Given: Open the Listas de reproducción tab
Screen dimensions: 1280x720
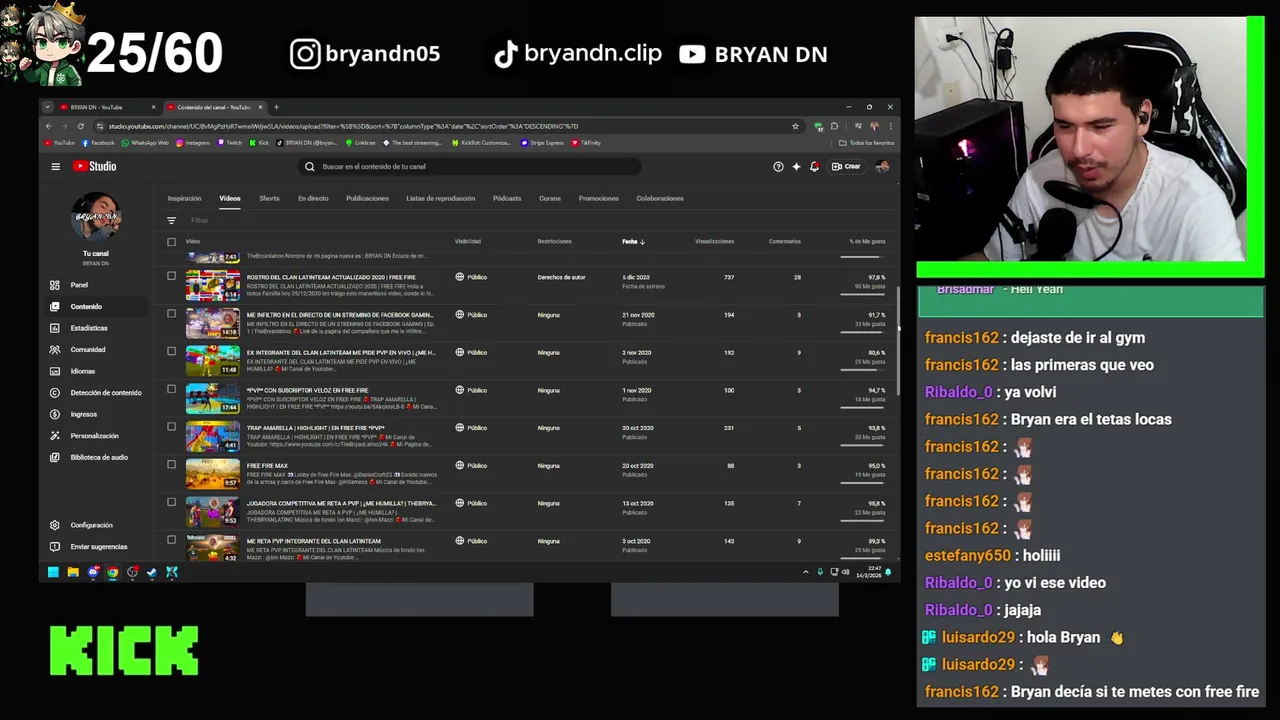Looking at the screenshot, I should coord(440,198).
